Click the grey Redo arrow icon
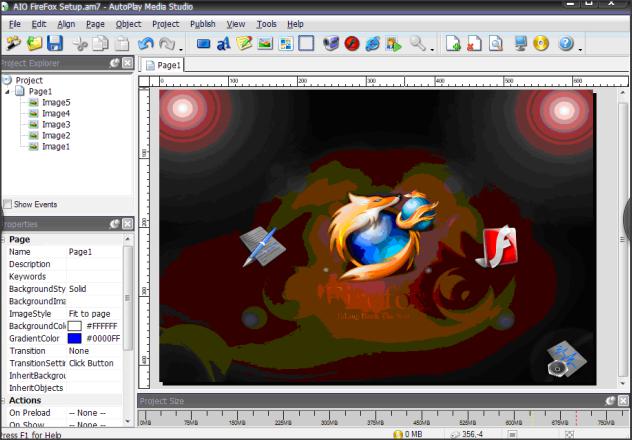Viewport: 632px width, 440px height. pyautogui.click(x=167, y=43)
